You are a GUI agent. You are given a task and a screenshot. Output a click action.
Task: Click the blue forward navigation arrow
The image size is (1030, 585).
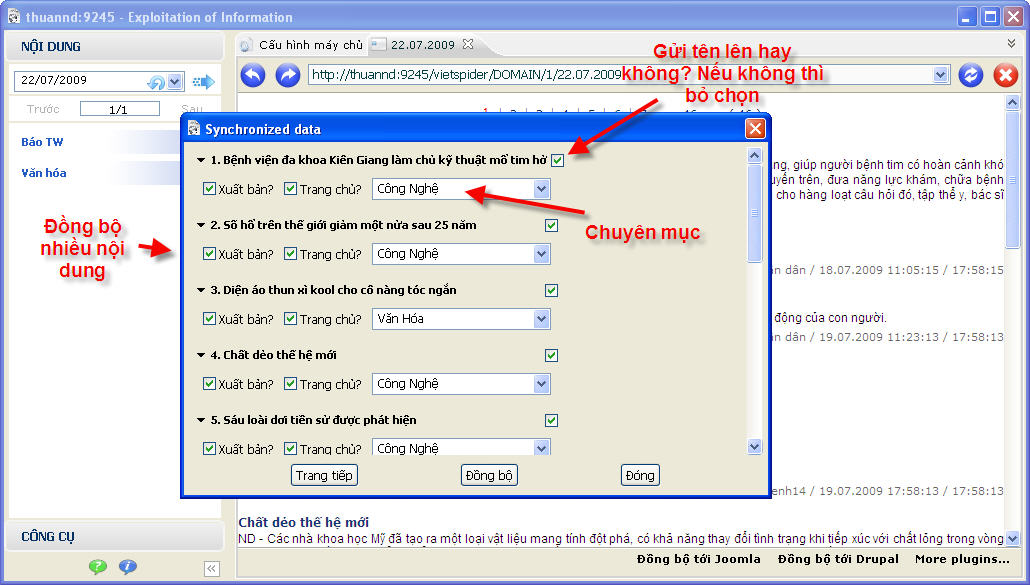pyautogui.click(x=287, y=75)
